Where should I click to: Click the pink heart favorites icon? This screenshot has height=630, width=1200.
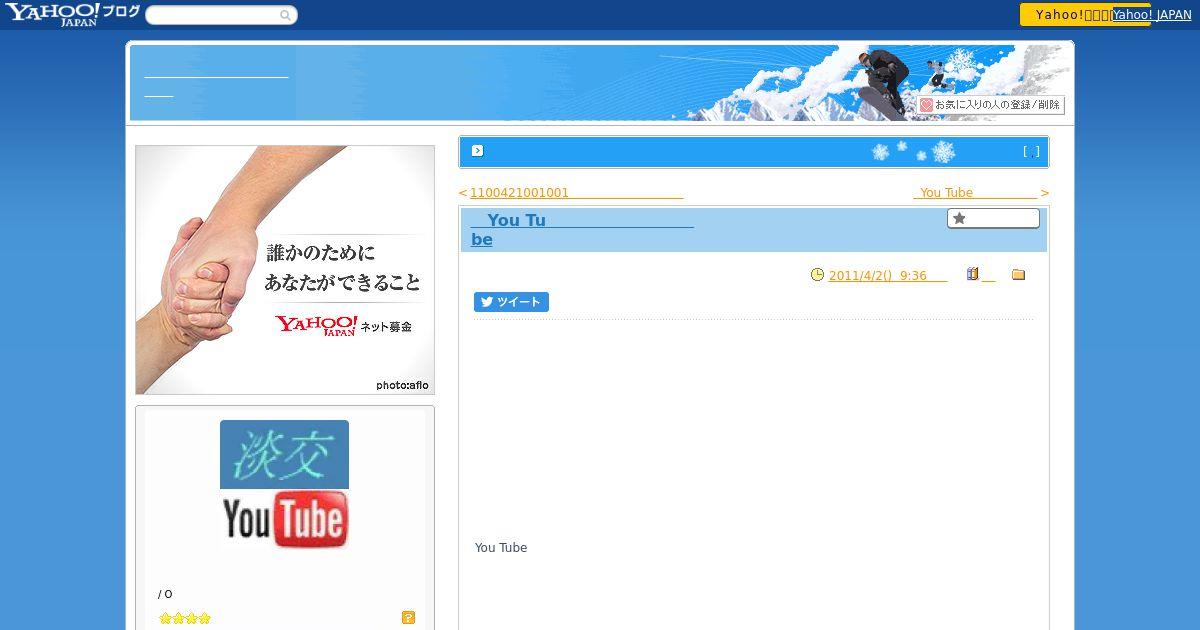[926, 105]
